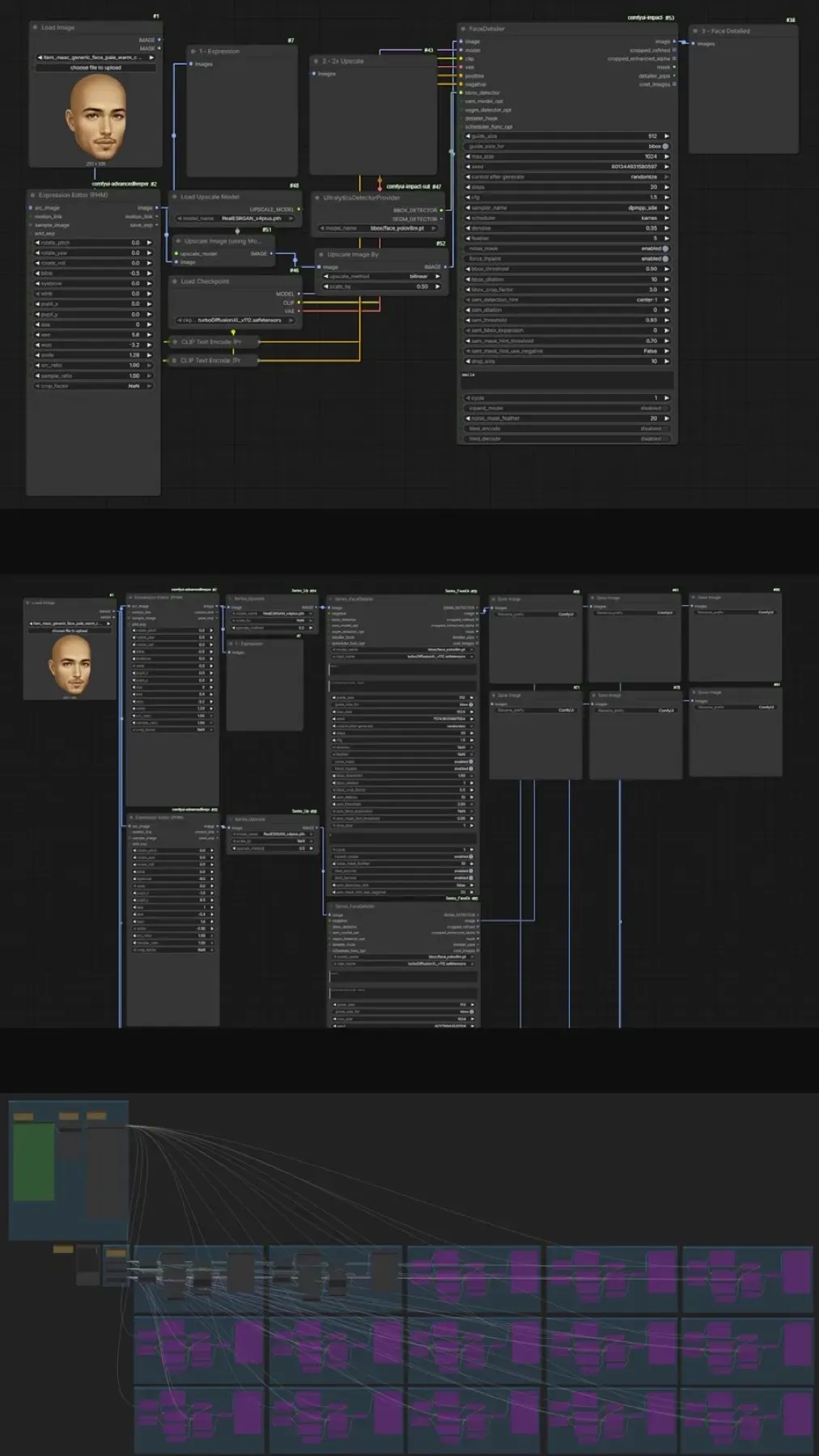Click the wildcard text area containing smile

567,380
